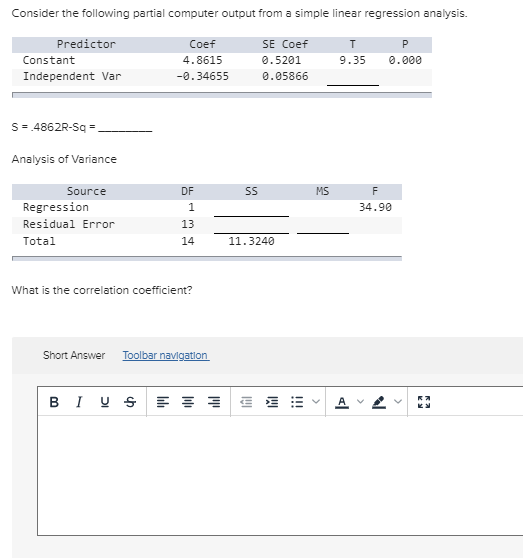The image size is (523, 558).
Task: Increase indent in the editor
Action: point(272,402)
